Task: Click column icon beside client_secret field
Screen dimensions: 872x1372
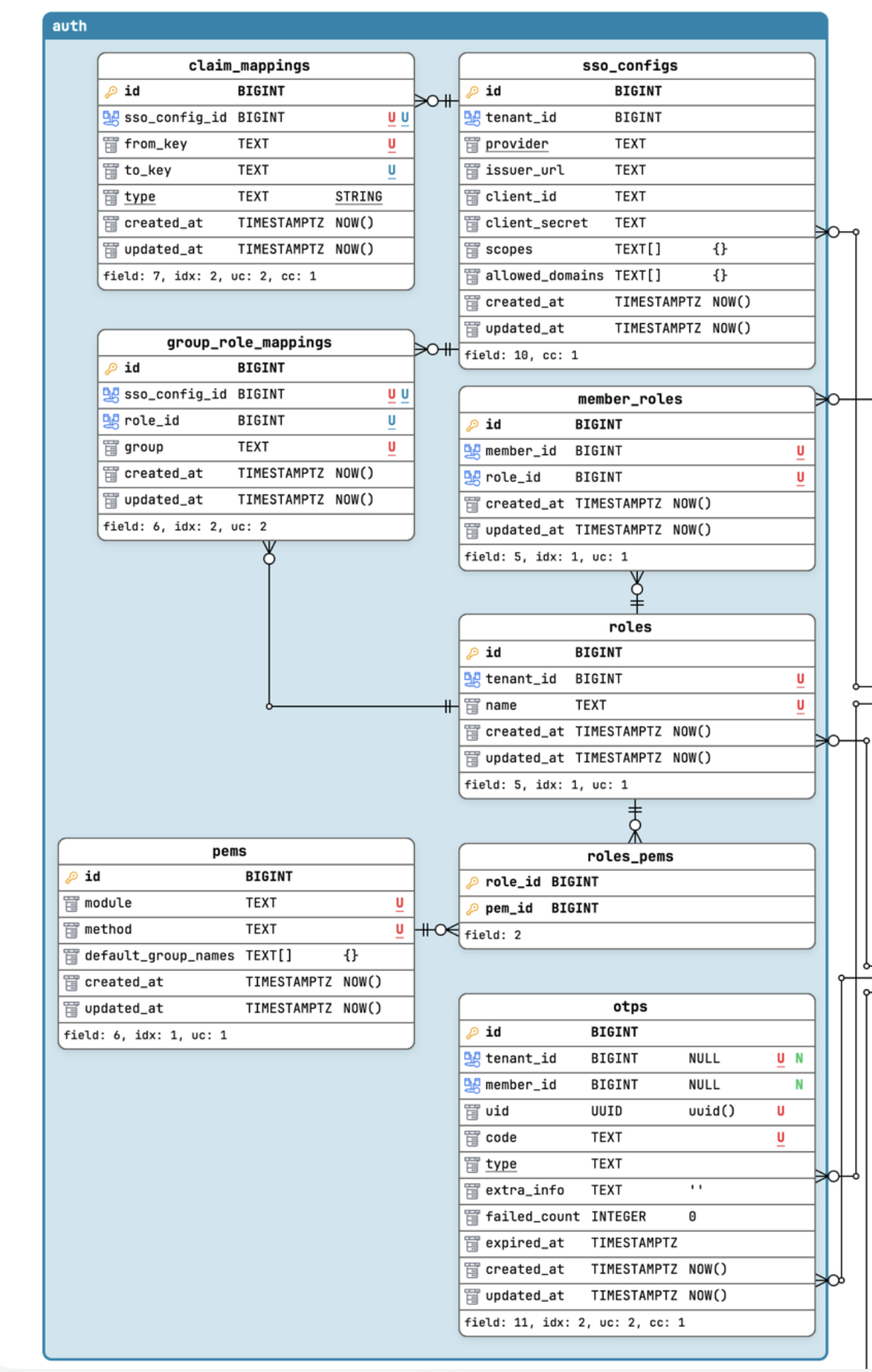Action: tap(473, 224)
